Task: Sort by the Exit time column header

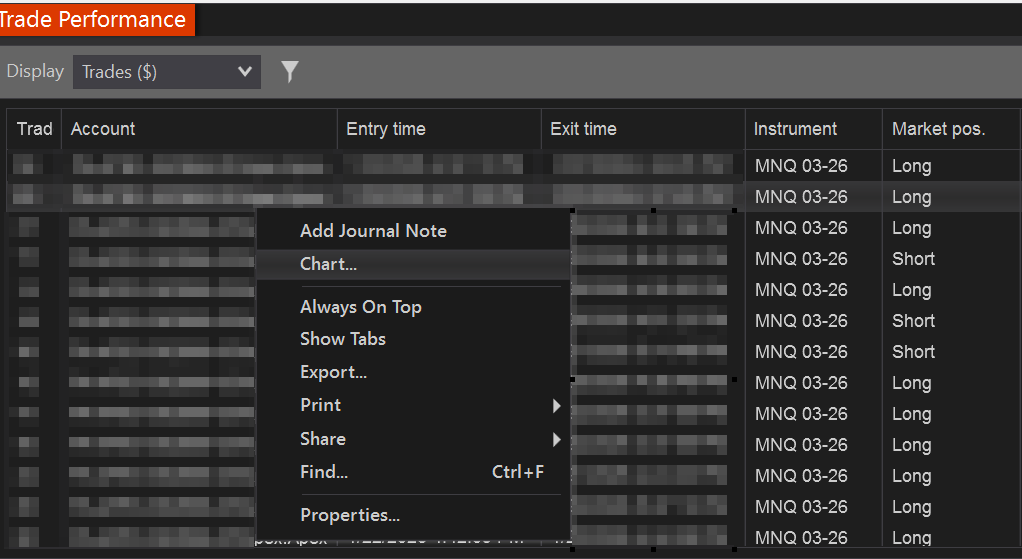Action: point(643,129)
